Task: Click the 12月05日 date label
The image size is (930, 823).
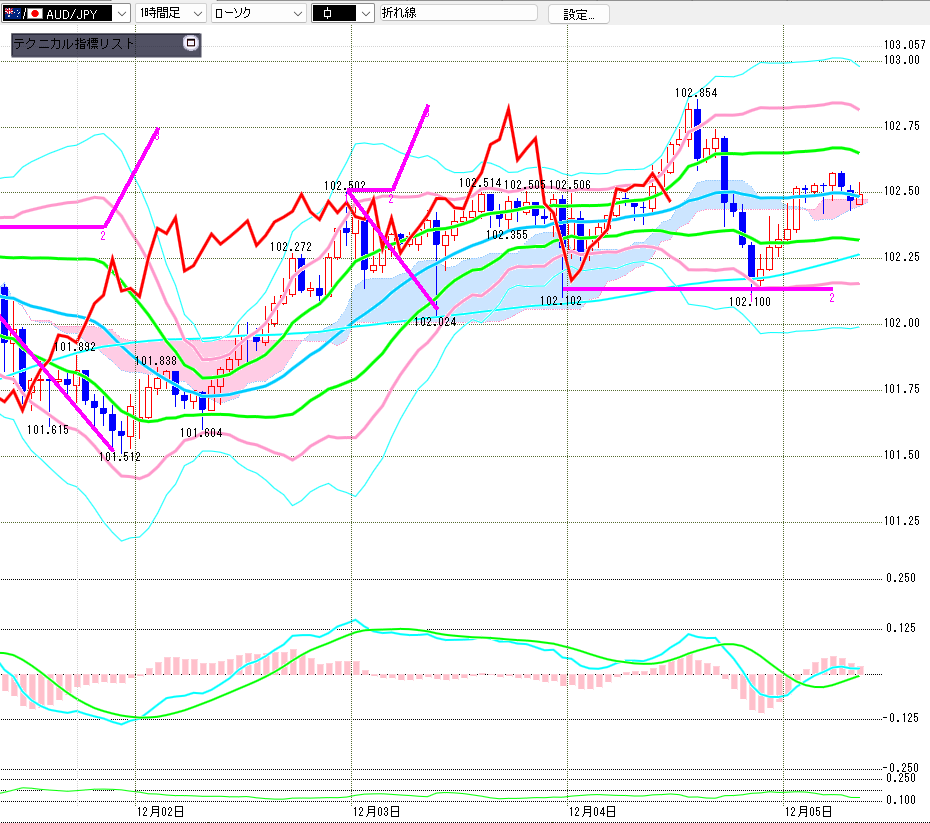Action: click(x=808, y=811)
